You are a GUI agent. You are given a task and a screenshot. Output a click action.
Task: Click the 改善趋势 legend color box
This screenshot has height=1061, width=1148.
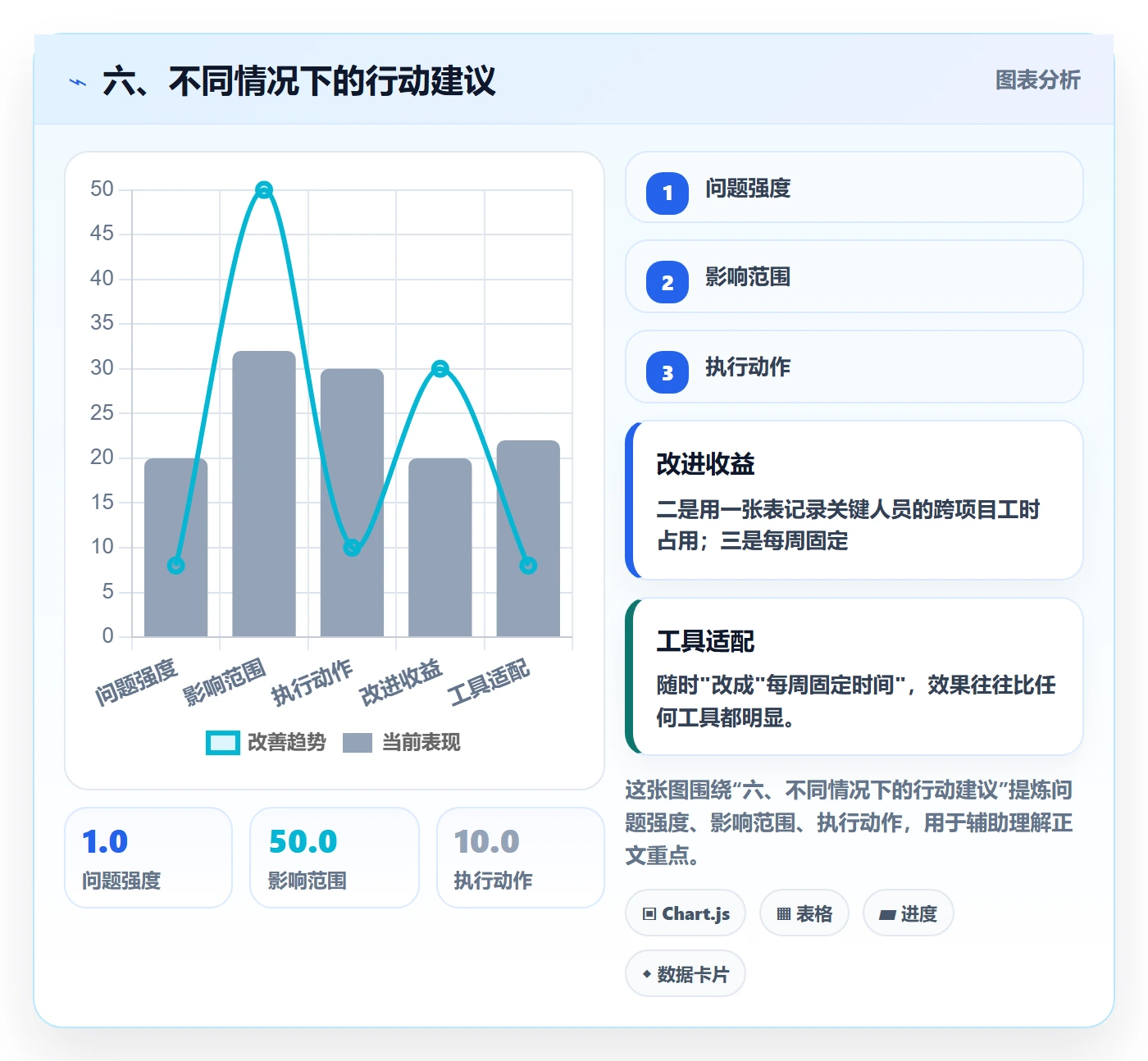coord(222,742)
